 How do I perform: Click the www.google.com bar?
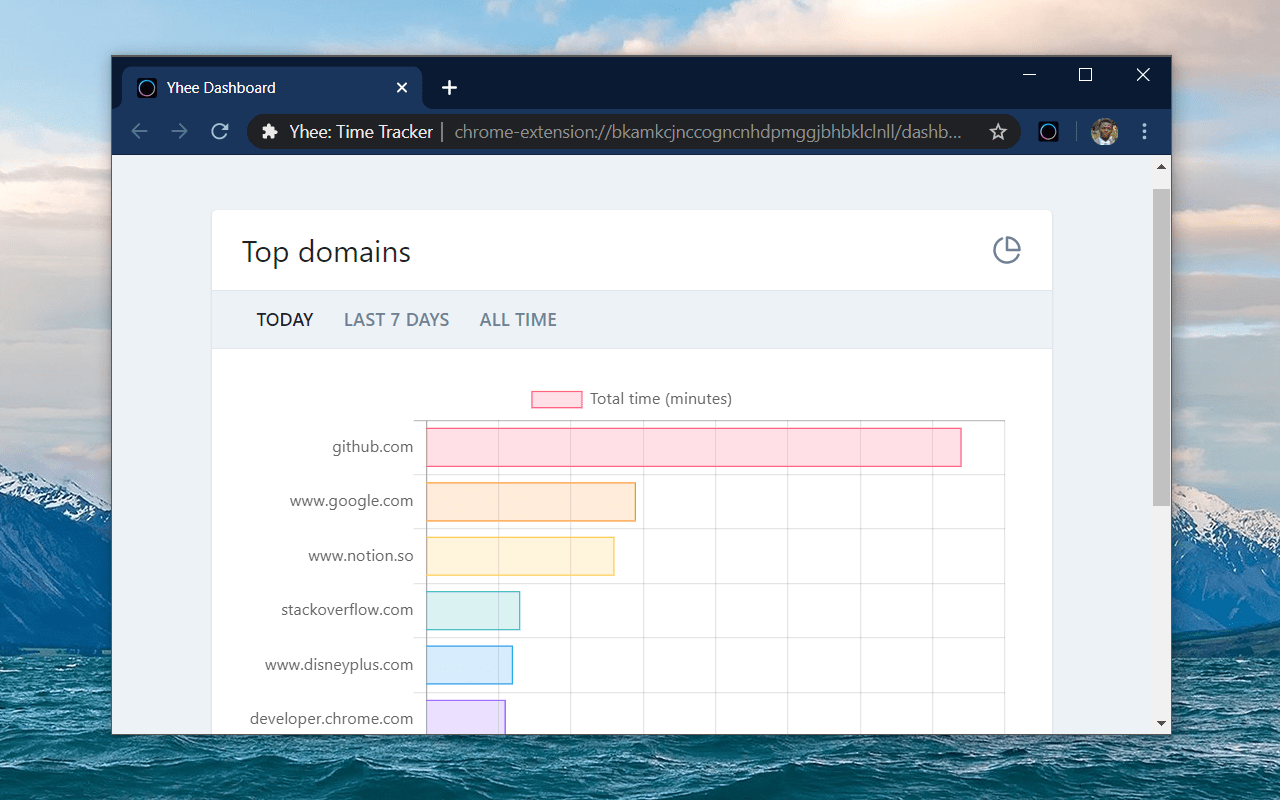(x=531, y=502)
